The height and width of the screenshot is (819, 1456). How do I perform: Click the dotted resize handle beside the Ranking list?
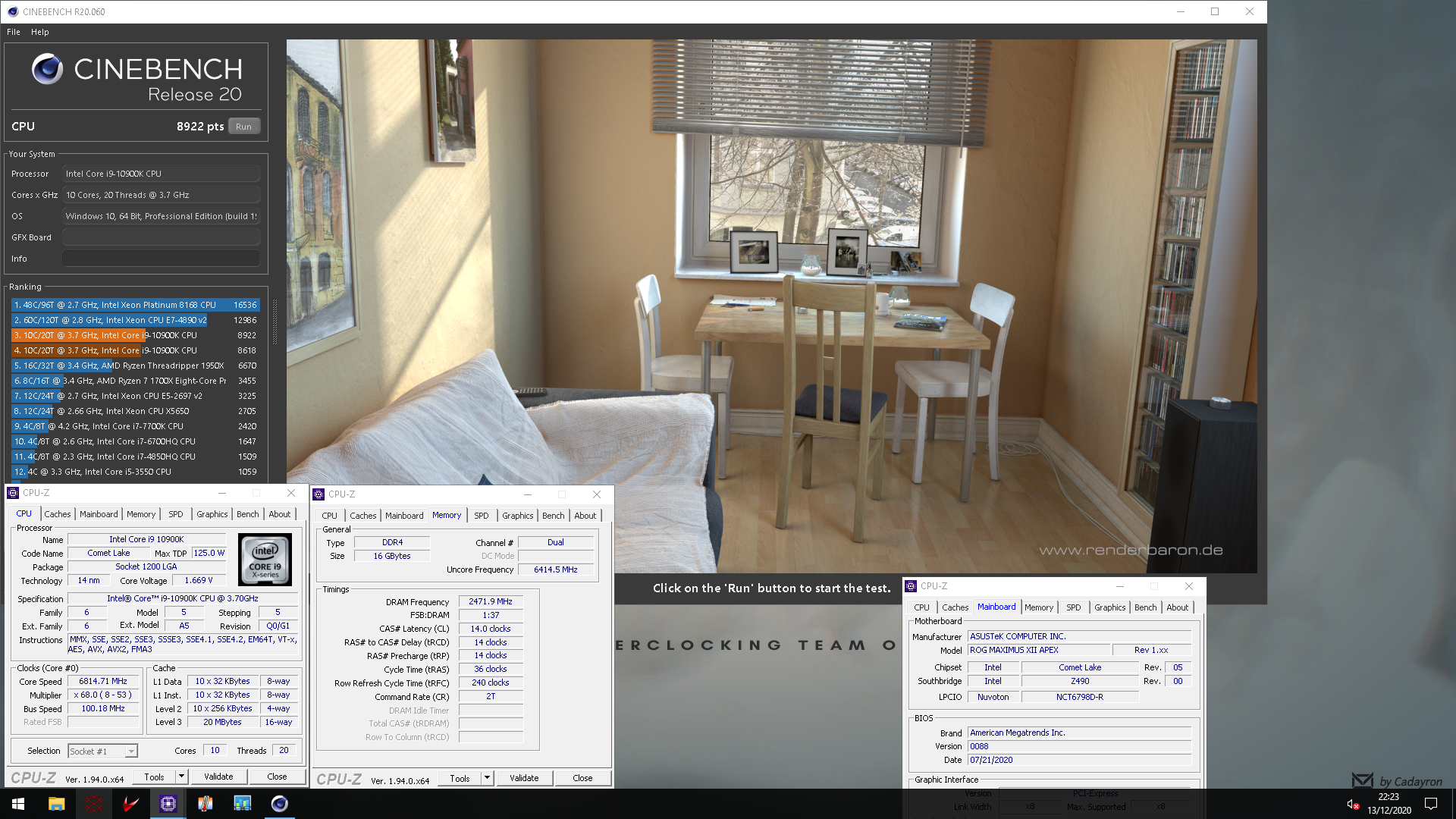point(275,322)
